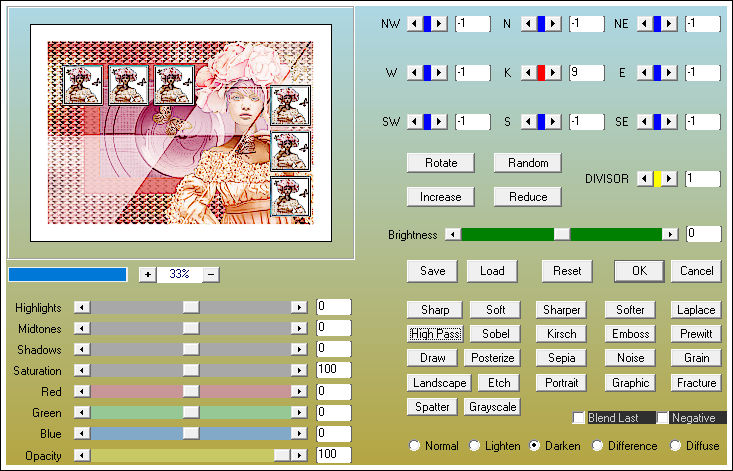Increase the K center value arrow
Image resolution: width=733 pixels, height=471 pixels.
[x=553, y=72]
